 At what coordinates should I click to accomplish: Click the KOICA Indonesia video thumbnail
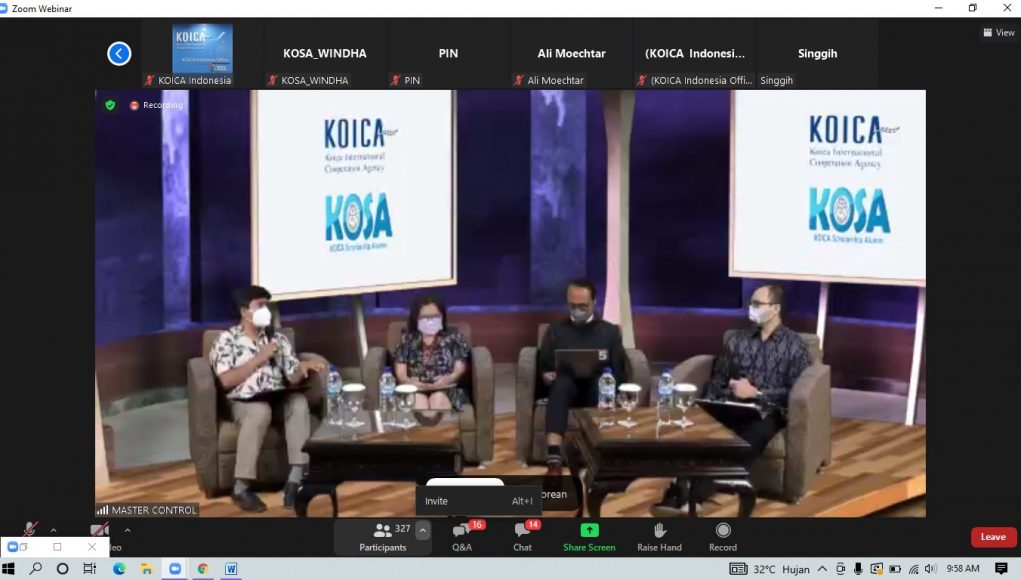(202, 50)
